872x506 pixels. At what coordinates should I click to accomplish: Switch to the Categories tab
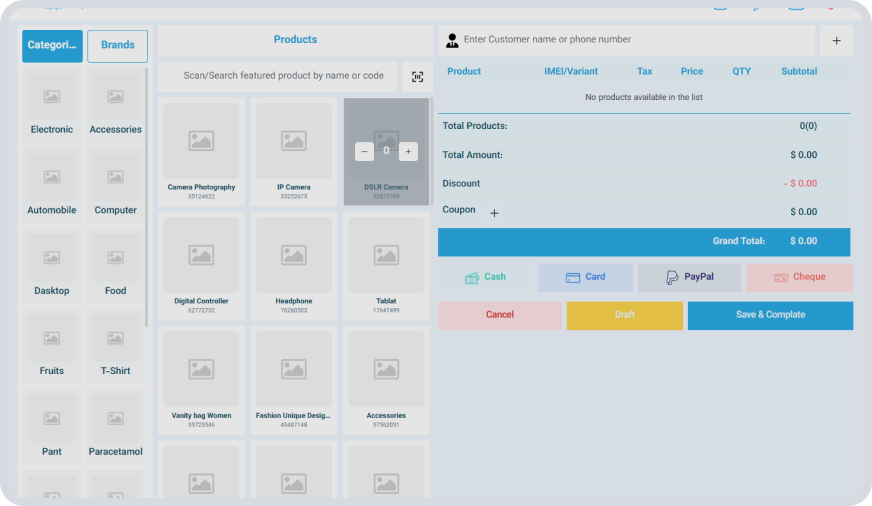point(53,46)
